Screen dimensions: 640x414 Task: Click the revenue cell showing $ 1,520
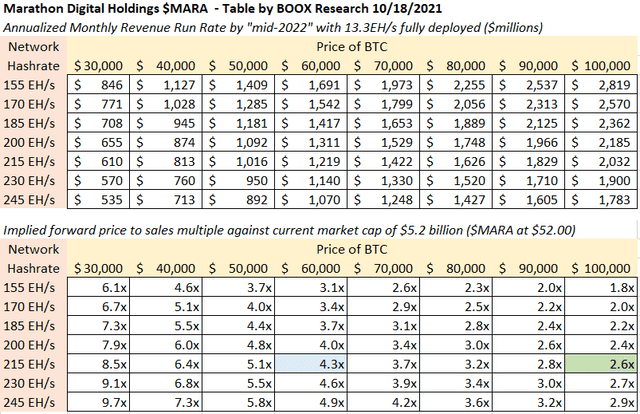456,180
